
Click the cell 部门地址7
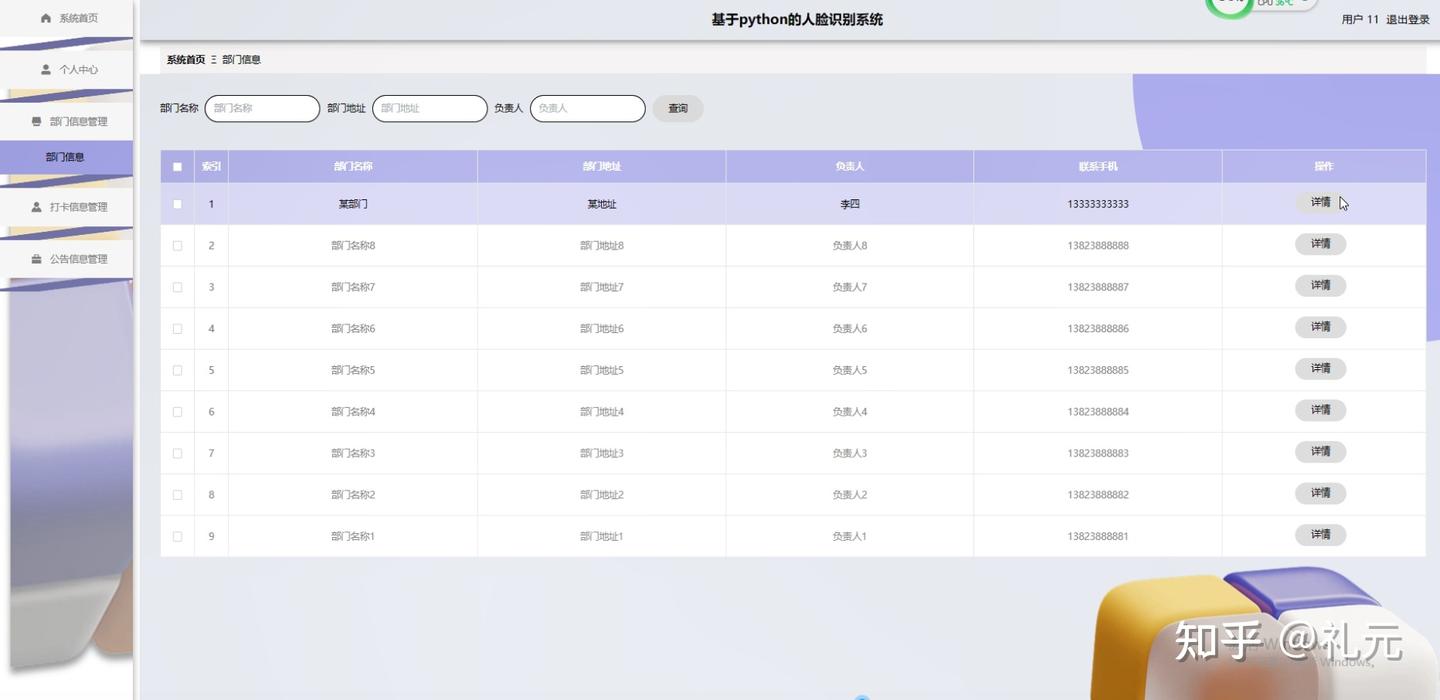click(602, 287)
